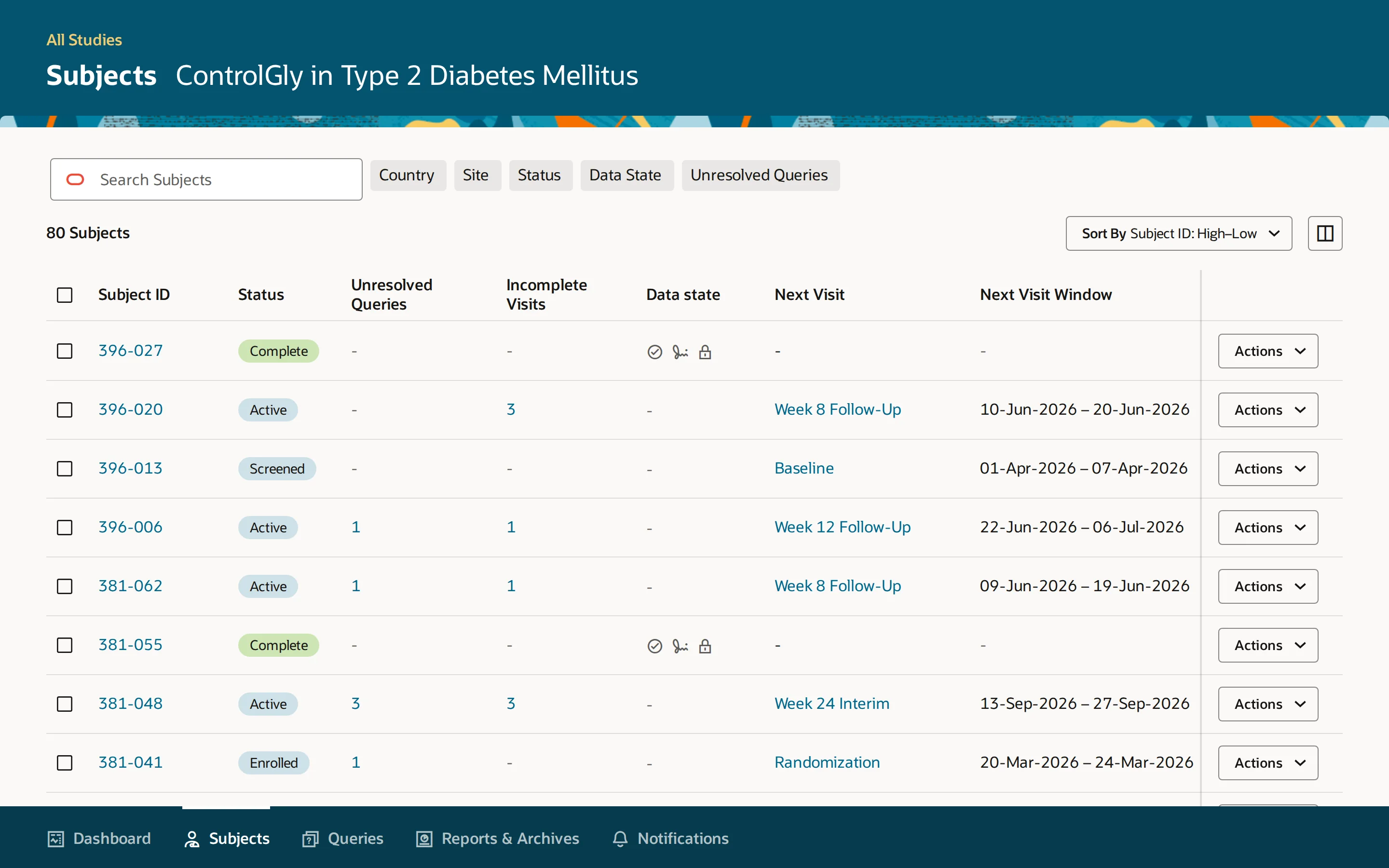Screen dimensions: 1389x868
Task: Open the Status filter chip
Action: (540, 175)
